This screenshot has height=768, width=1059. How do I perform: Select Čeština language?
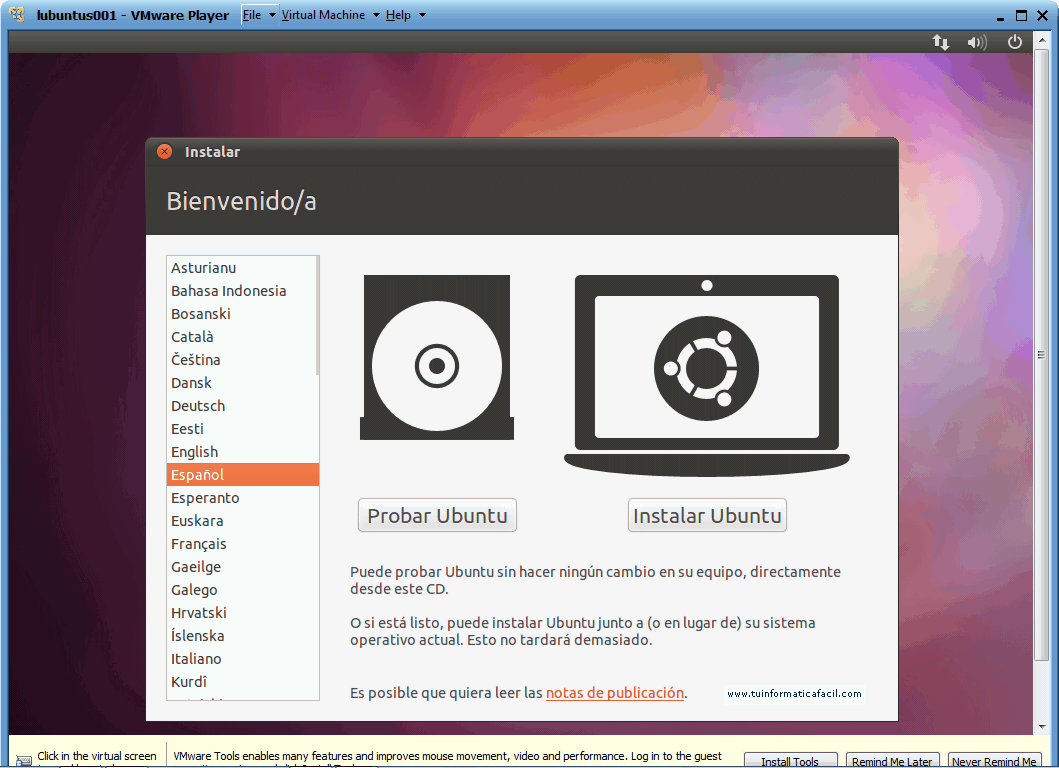pos(242,360)
